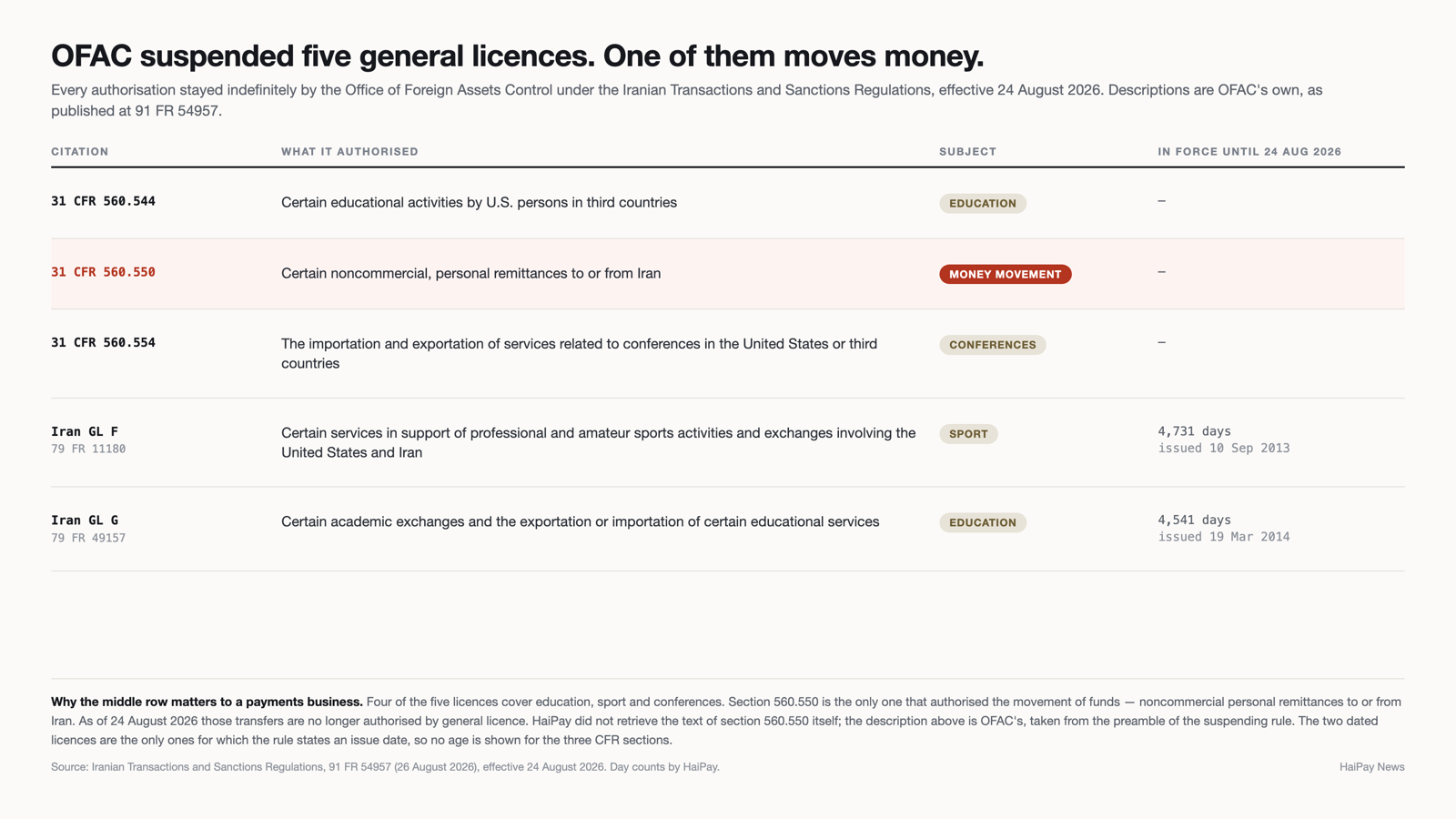Click the HaiPay News footer label

(x=1371, y=767)
